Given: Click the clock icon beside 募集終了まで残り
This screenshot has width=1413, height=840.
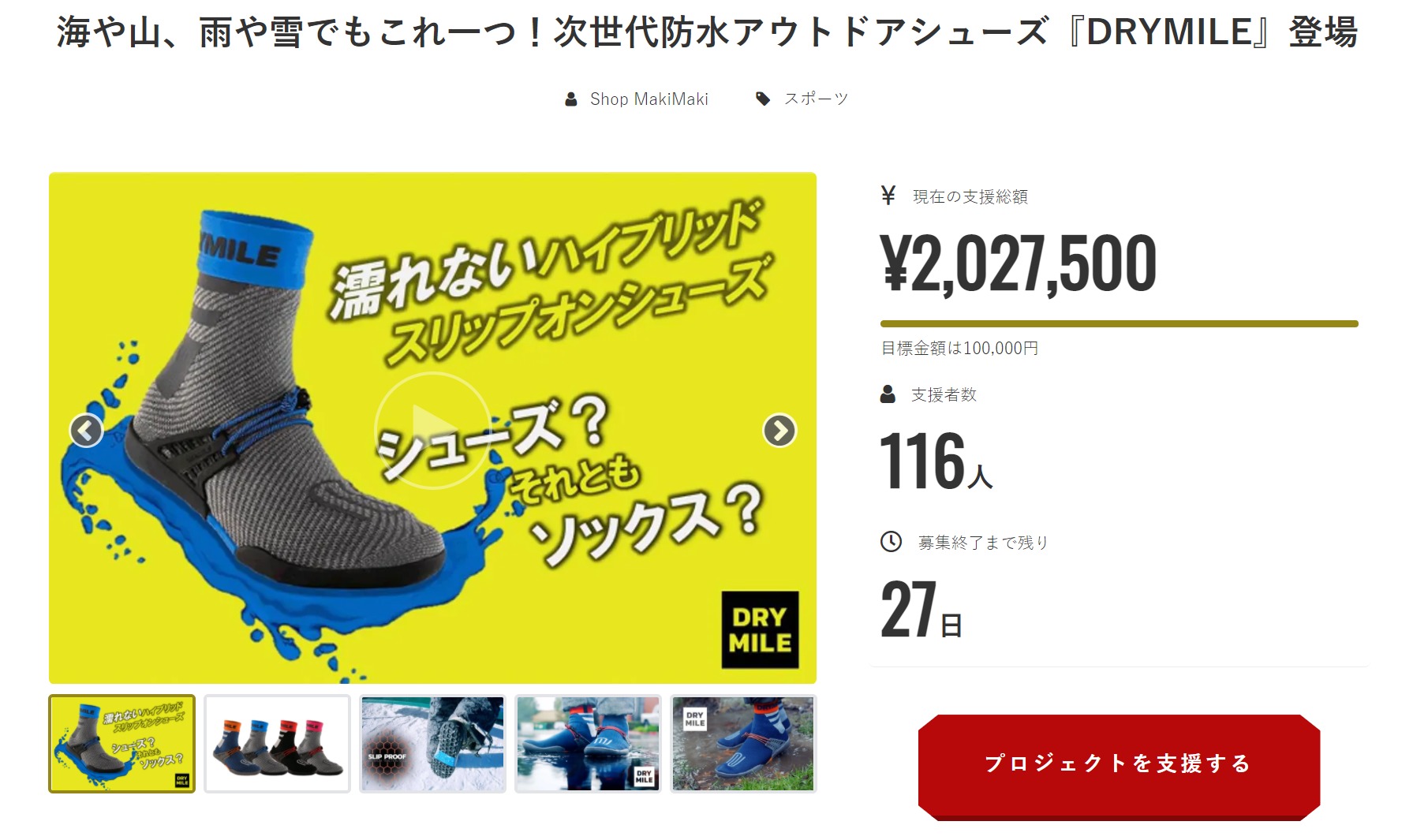Looking at the screenshot, I should 891,542.
